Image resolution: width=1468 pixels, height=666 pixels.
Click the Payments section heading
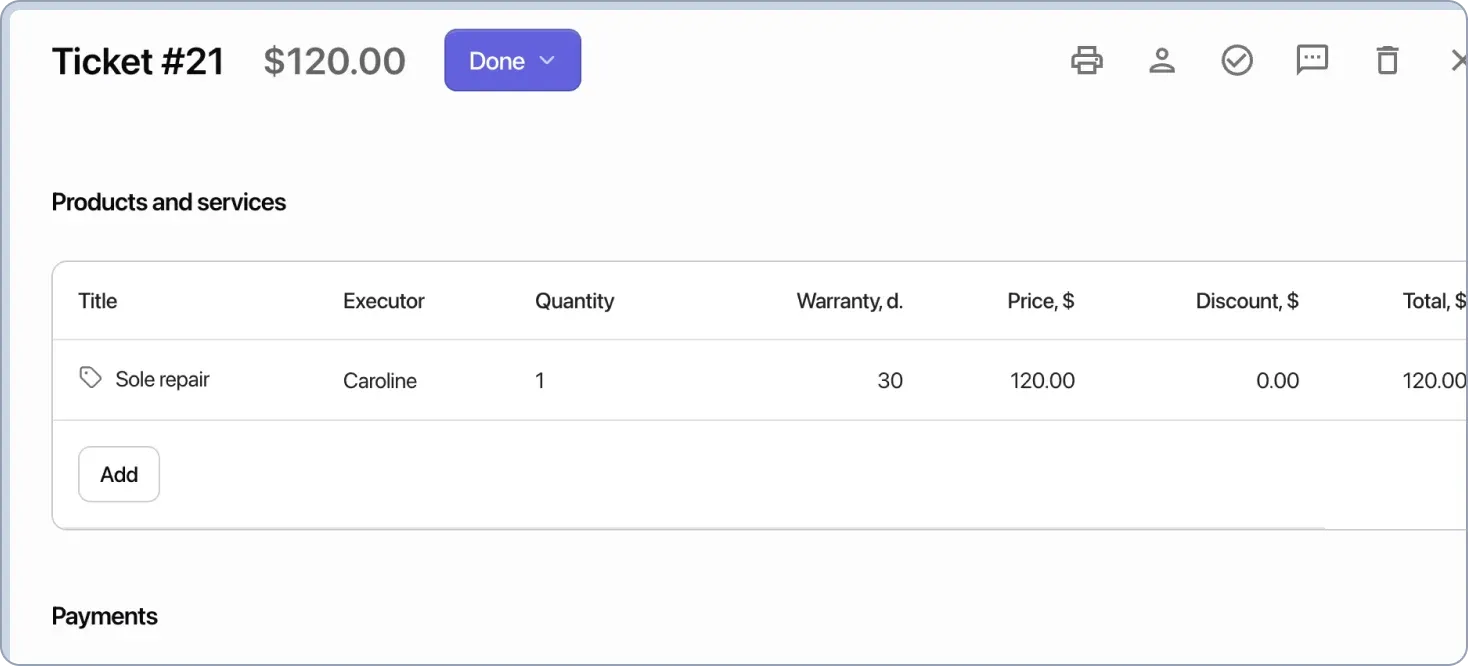point(104,616)
